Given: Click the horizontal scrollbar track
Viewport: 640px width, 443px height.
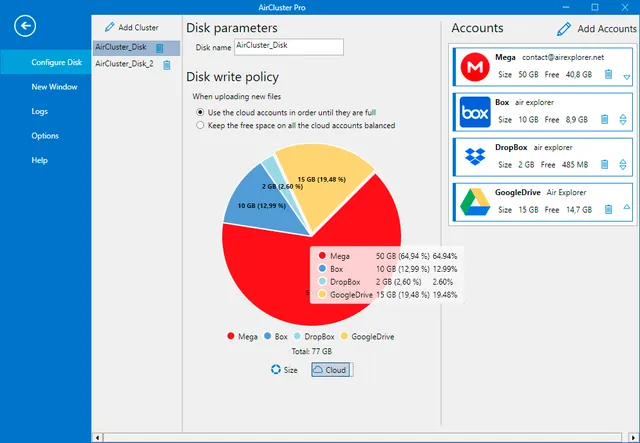Looking at the screenshot, I should pyautogui.click(x=362, y=438).
